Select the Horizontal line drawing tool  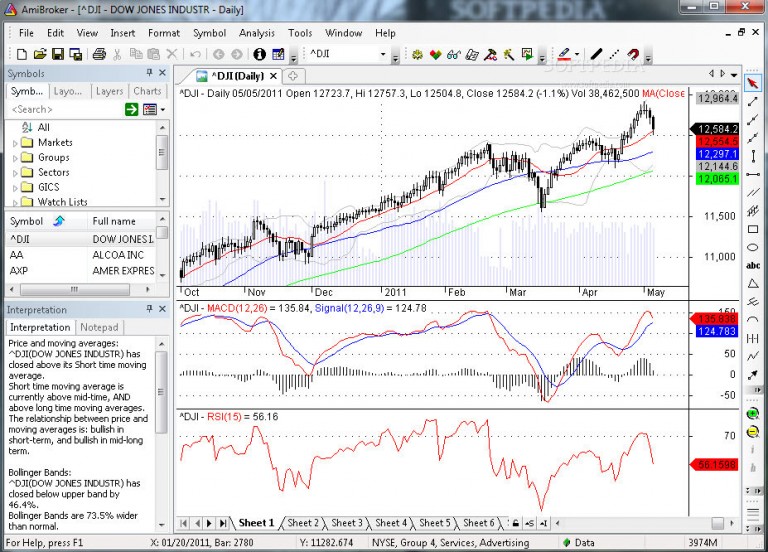(x=753, y=174)
